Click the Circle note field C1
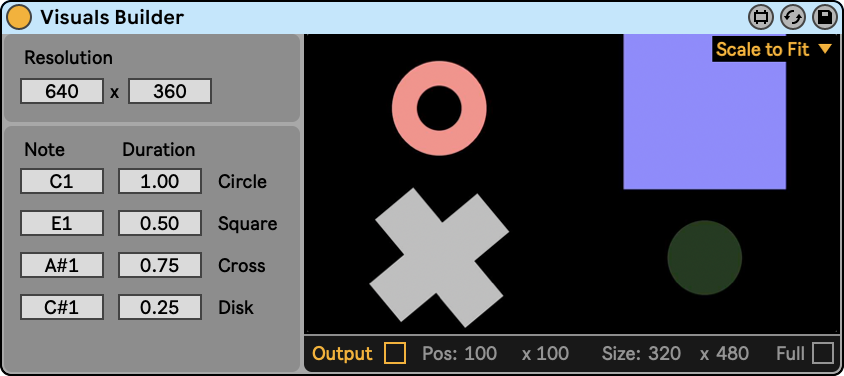The width and height of the screenshot is (844, 376). pyautogui.click(x=62, y=181)
